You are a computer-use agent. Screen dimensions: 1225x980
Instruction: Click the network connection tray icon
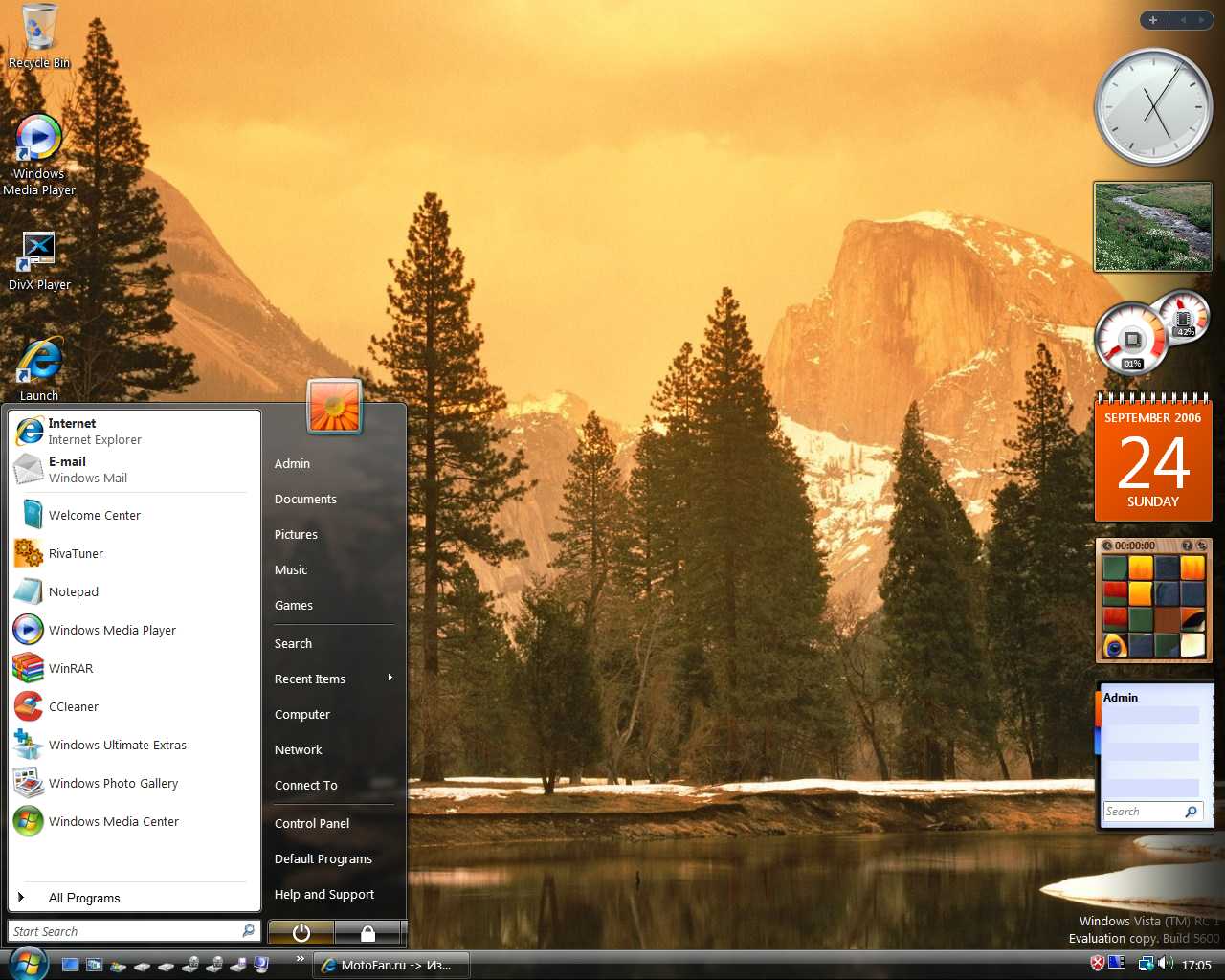point(1146,964)
